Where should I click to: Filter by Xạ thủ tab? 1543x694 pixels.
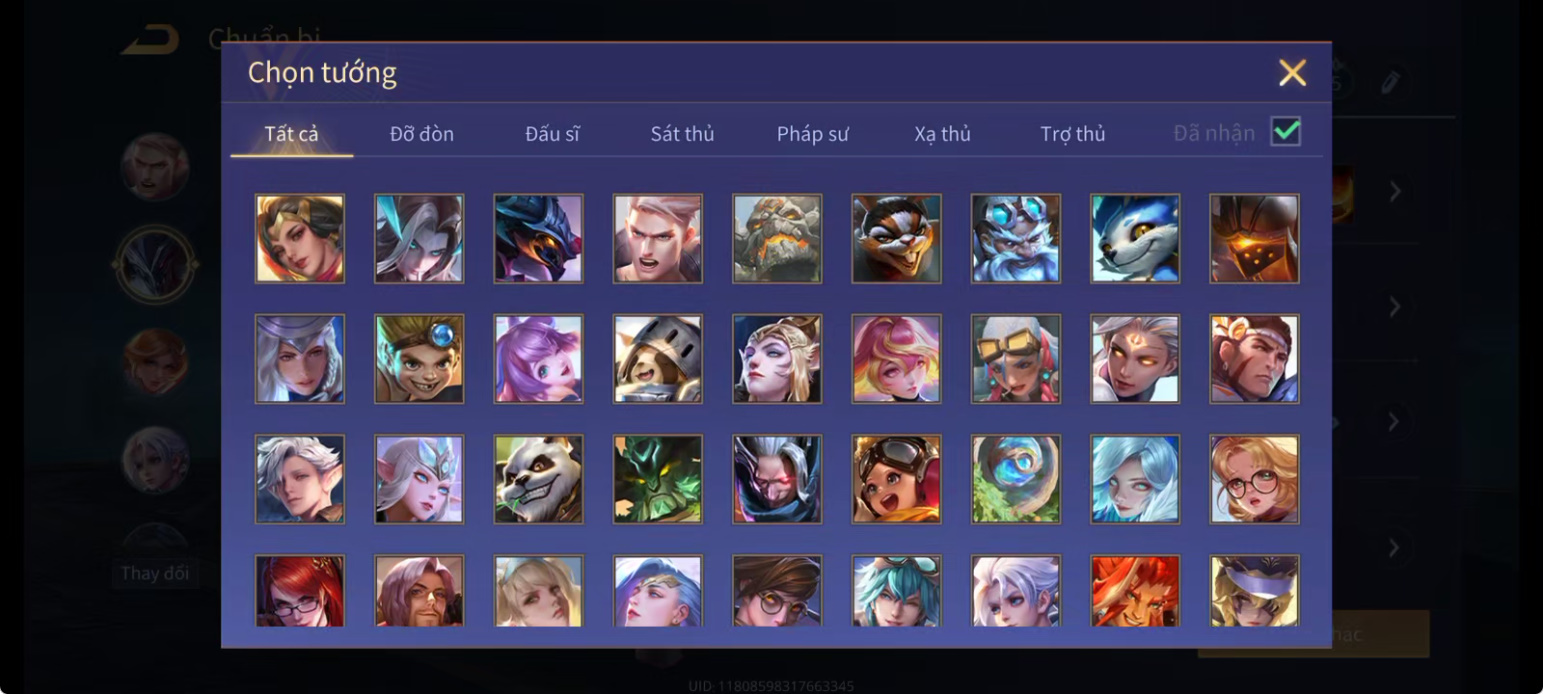click(943, 134)
